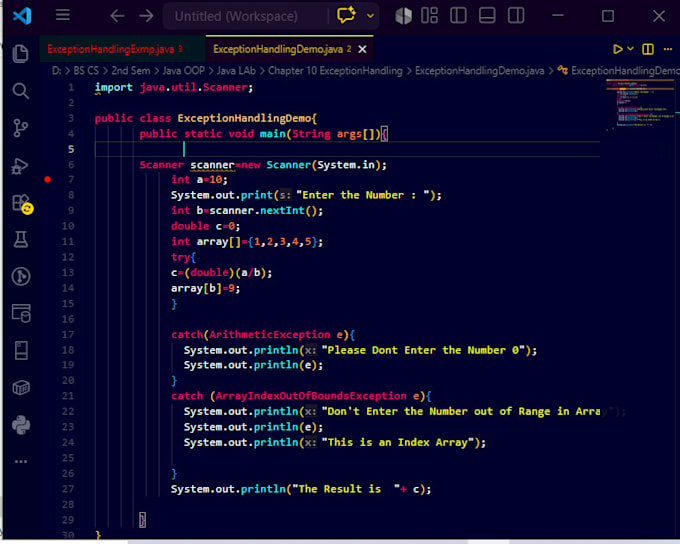Click class name 'ExceptionHandlingDemo' on line 3
The image size is (680, 544).
coord(244,118)
